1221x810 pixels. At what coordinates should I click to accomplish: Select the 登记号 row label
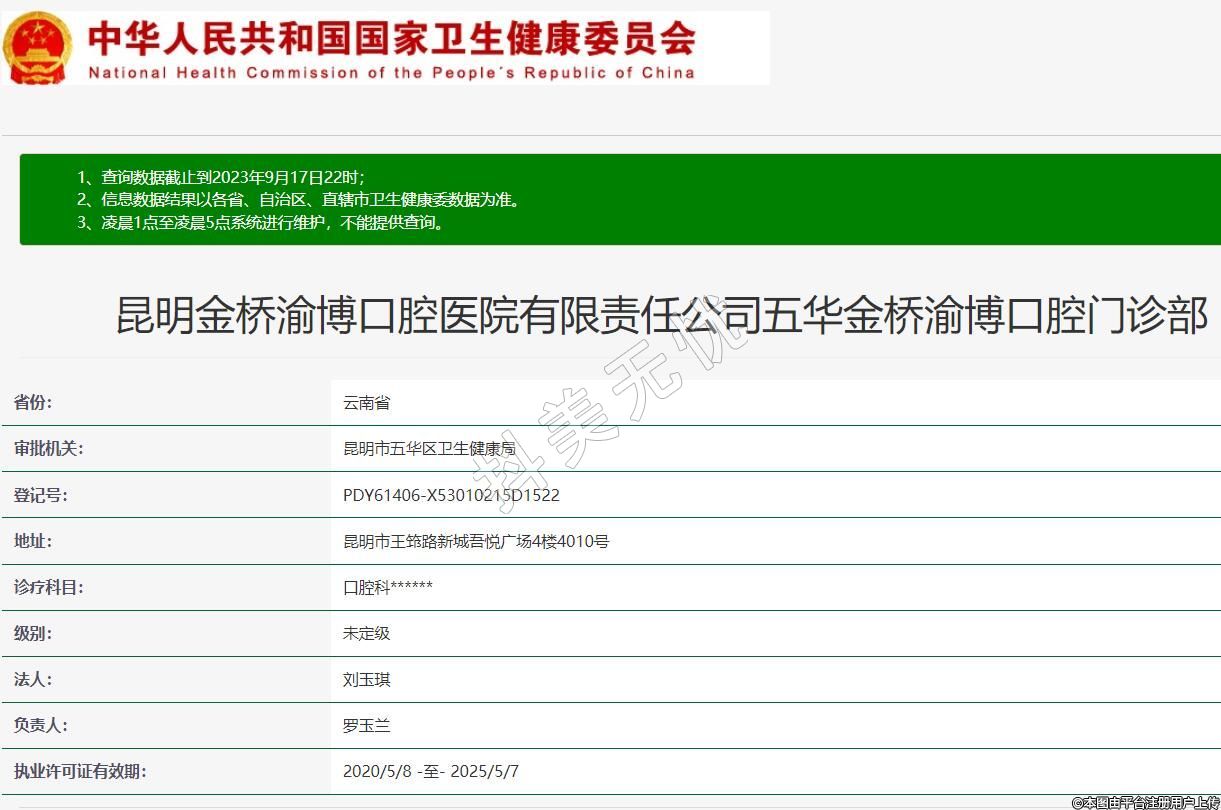41,495
